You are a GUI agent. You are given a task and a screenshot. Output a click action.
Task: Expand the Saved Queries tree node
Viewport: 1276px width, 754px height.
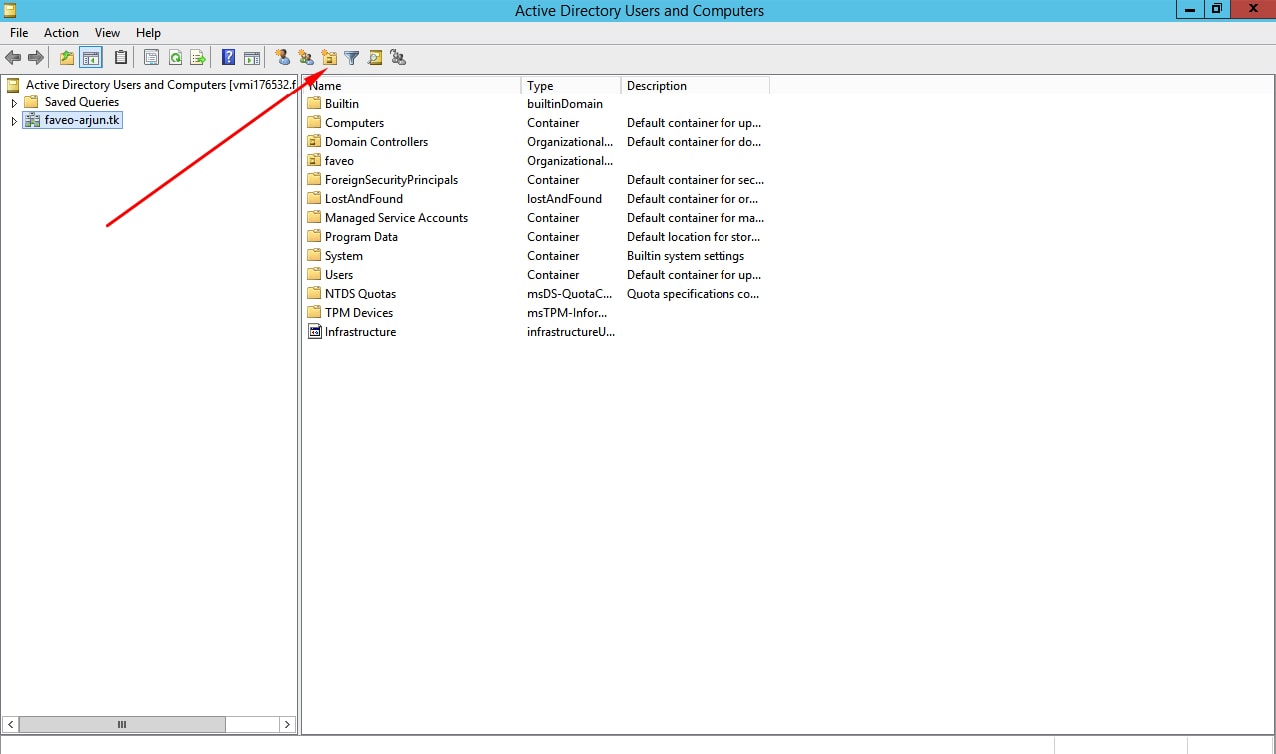click(14, 102)
